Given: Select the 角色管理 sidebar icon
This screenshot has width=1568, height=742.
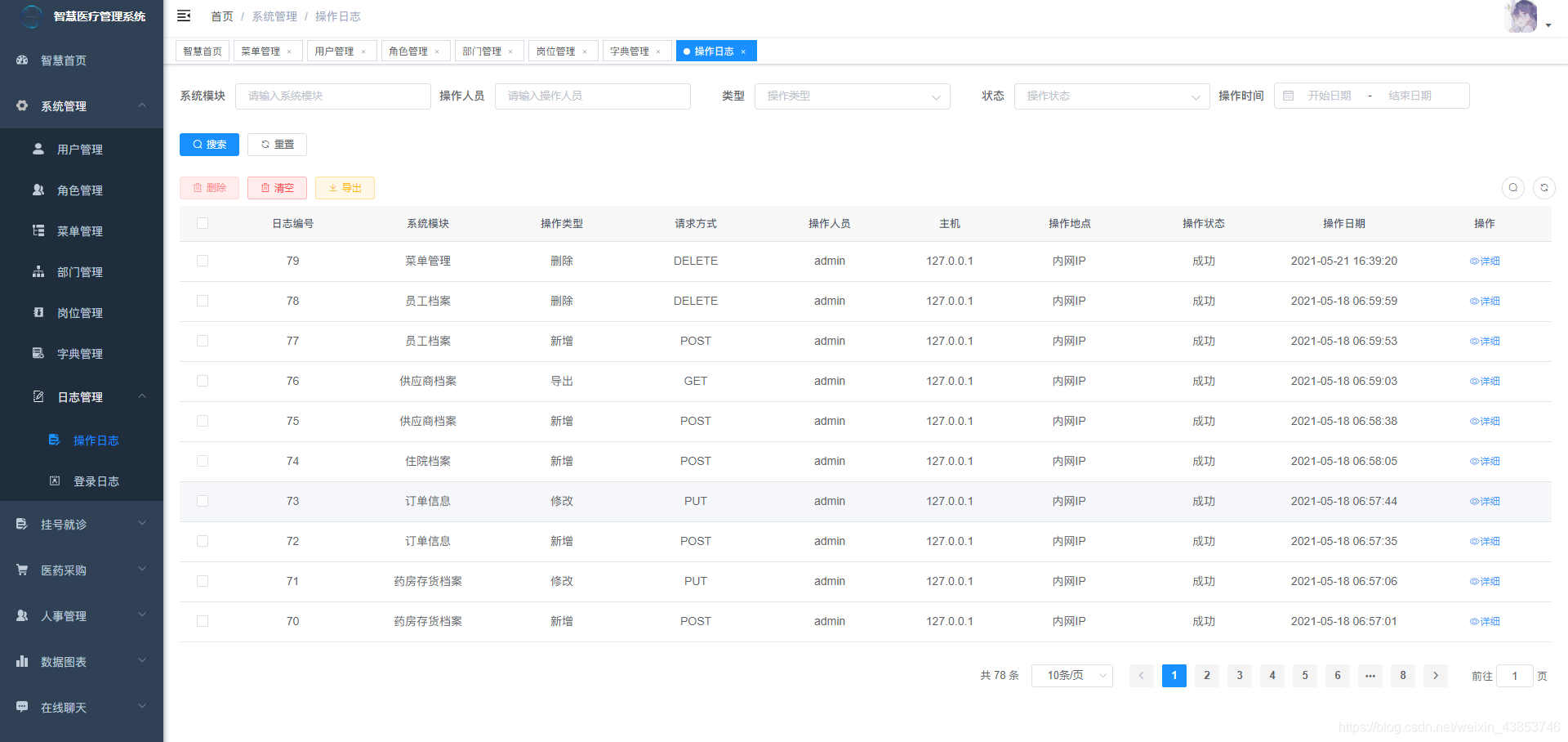Looking at the screenshot, I should [x=38, y=190].
